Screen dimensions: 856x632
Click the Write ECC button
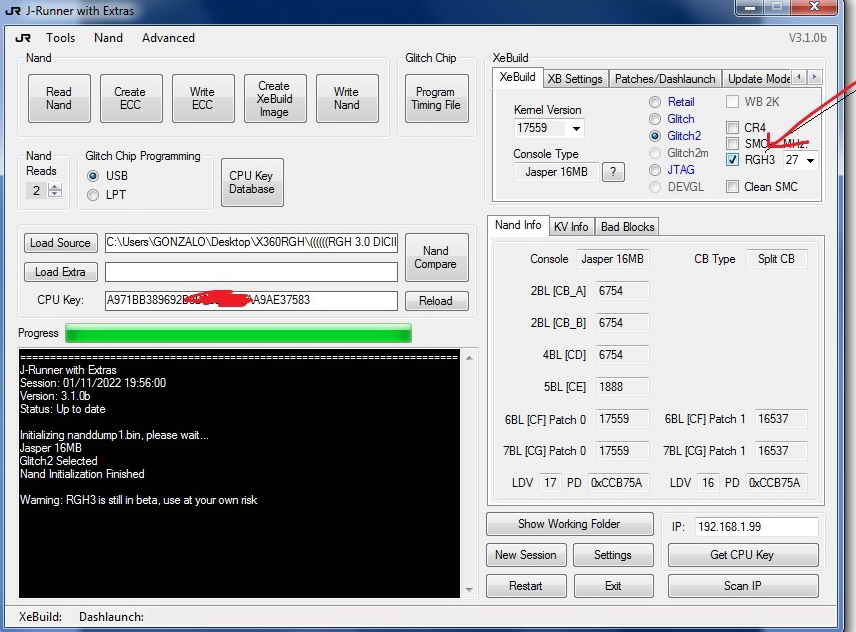[x=203, y=98]
